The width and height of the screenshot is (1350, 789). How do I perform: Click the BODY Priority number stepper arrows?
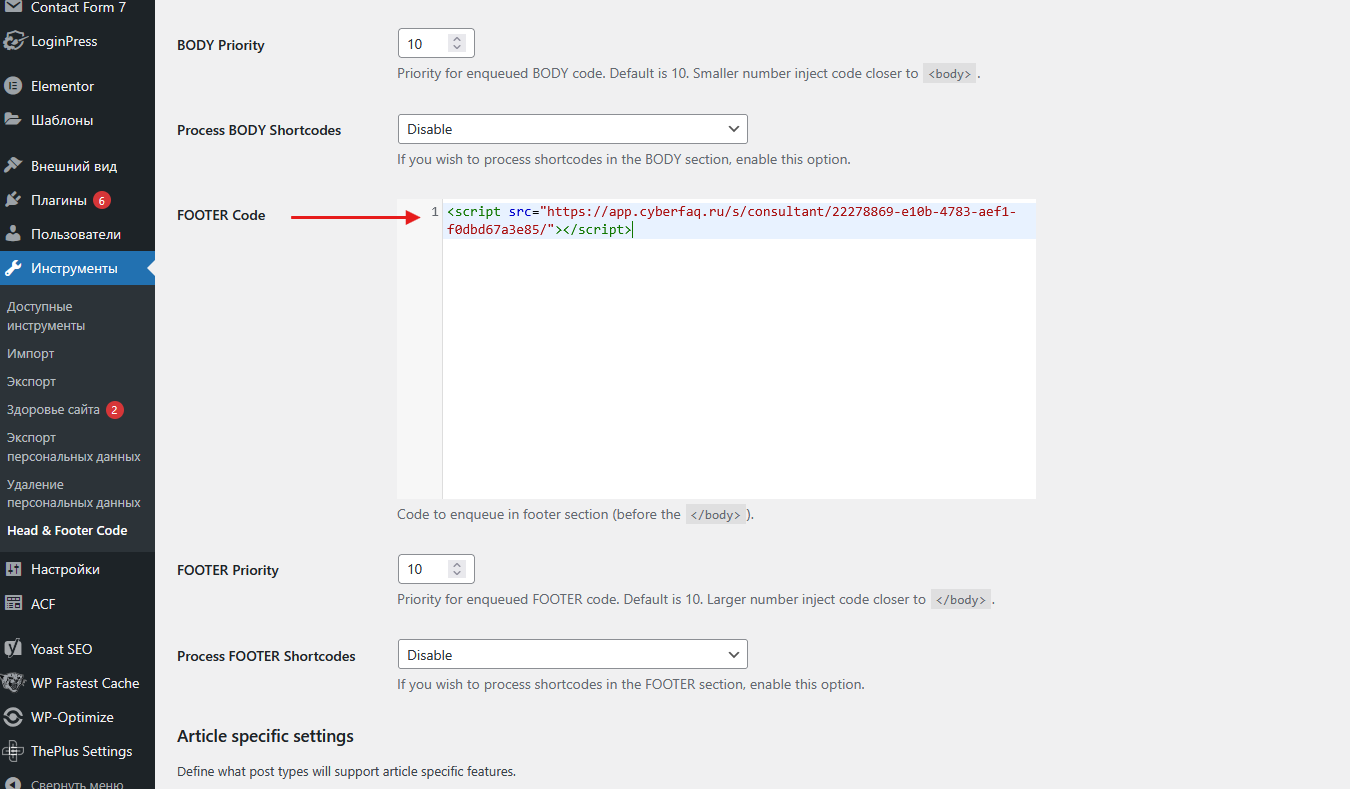tap(457, 44)
